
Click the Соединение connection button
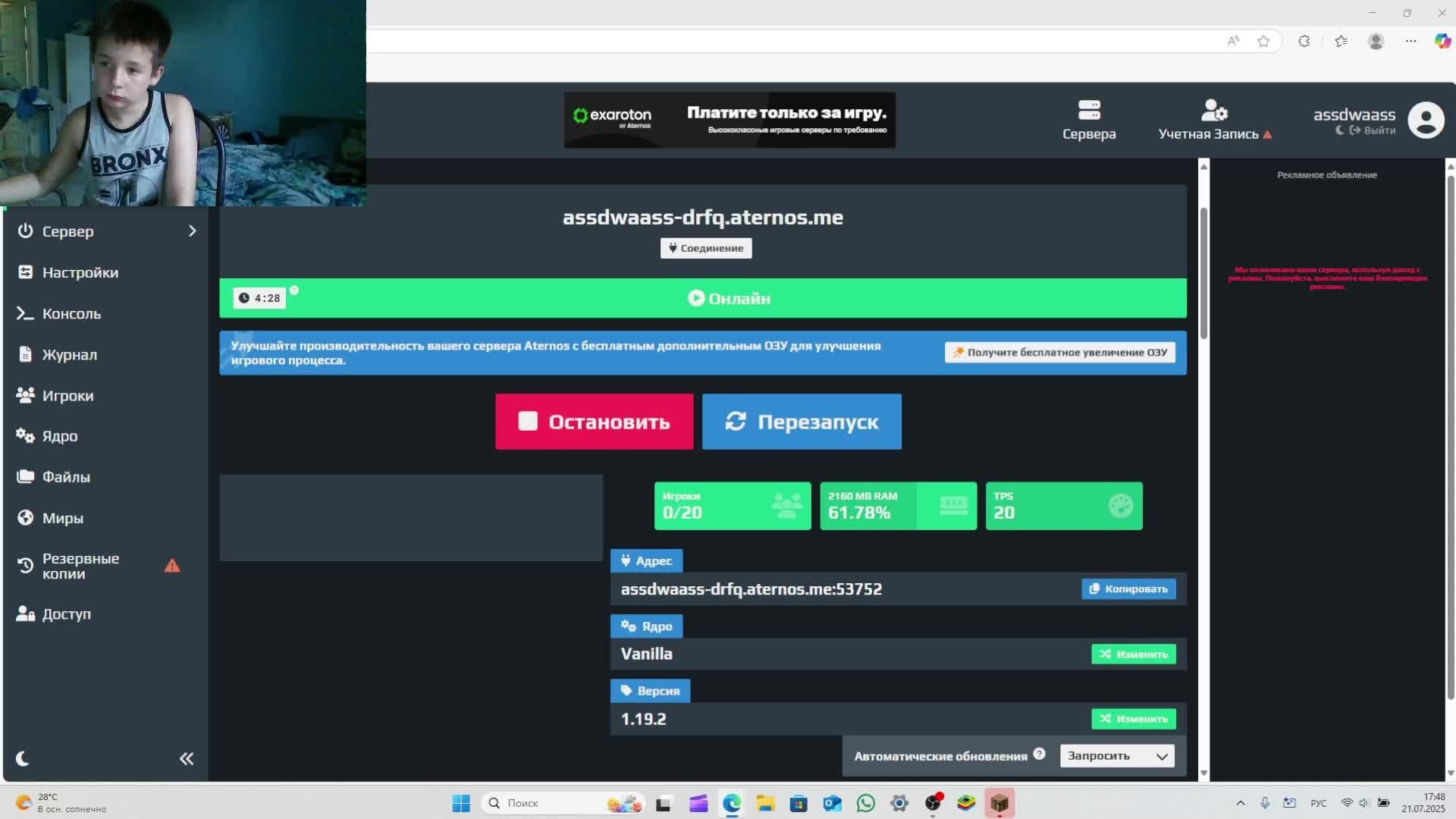pos(705,248)
